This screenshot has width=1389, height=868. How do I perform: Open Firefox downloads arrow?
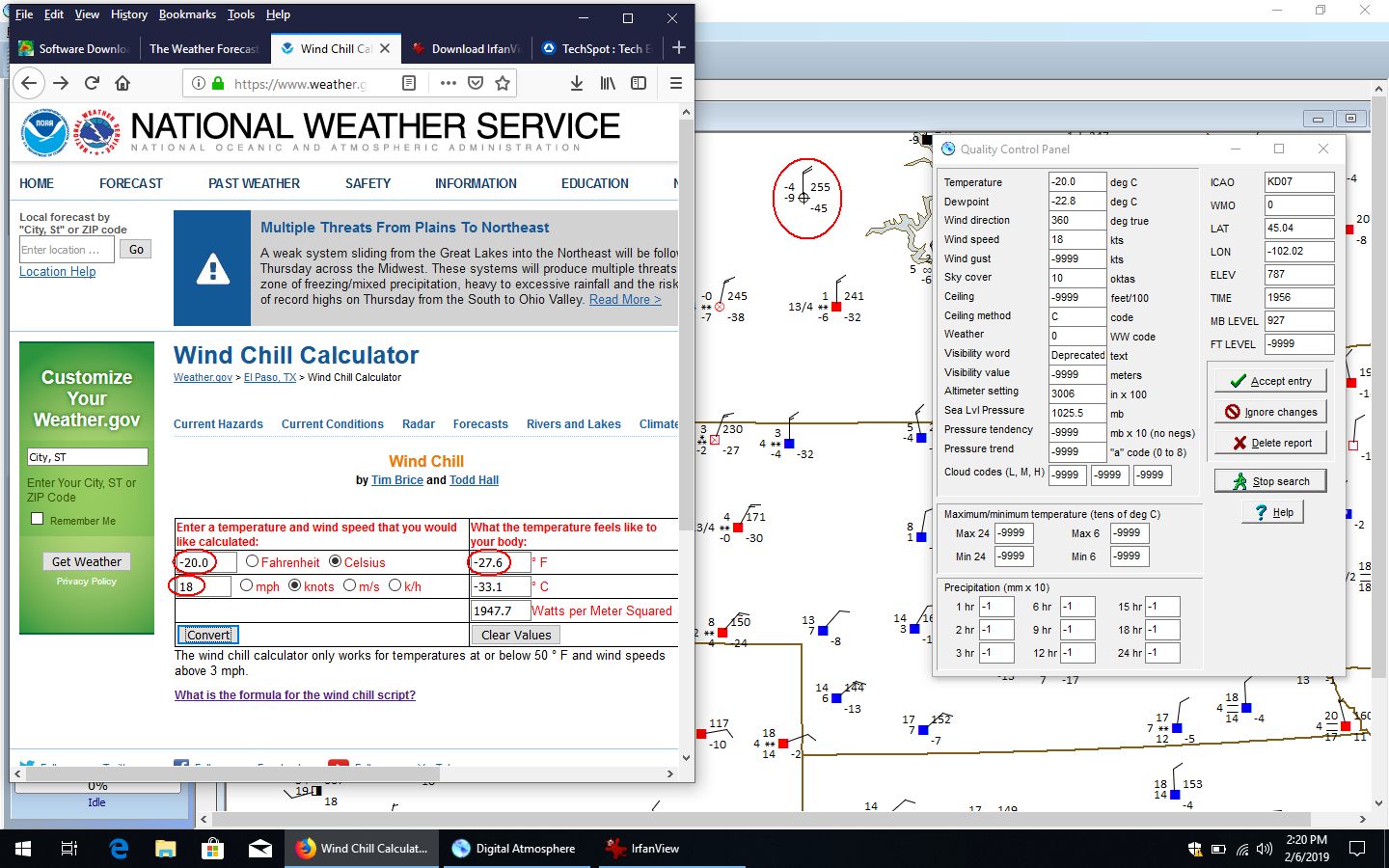[x=576, y=83]
